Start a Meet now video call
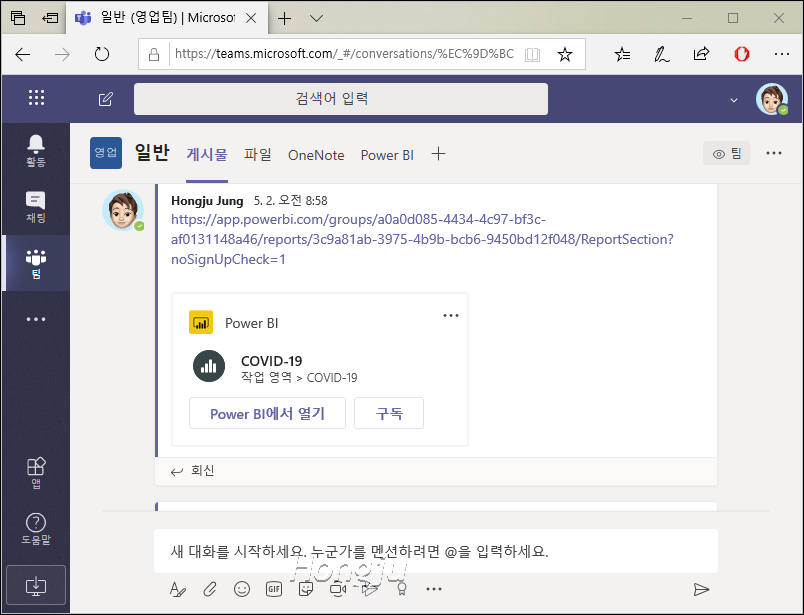This screenshot has width=804, height=615. 338,589
